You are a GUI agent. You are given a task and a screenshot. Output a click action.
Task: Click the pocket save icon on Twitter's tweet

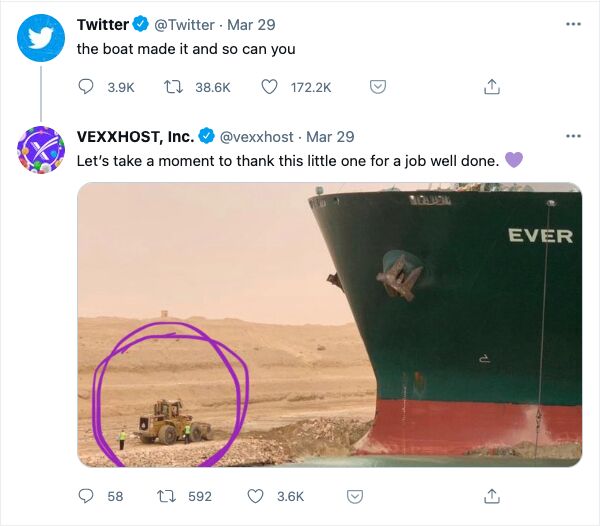378,87
